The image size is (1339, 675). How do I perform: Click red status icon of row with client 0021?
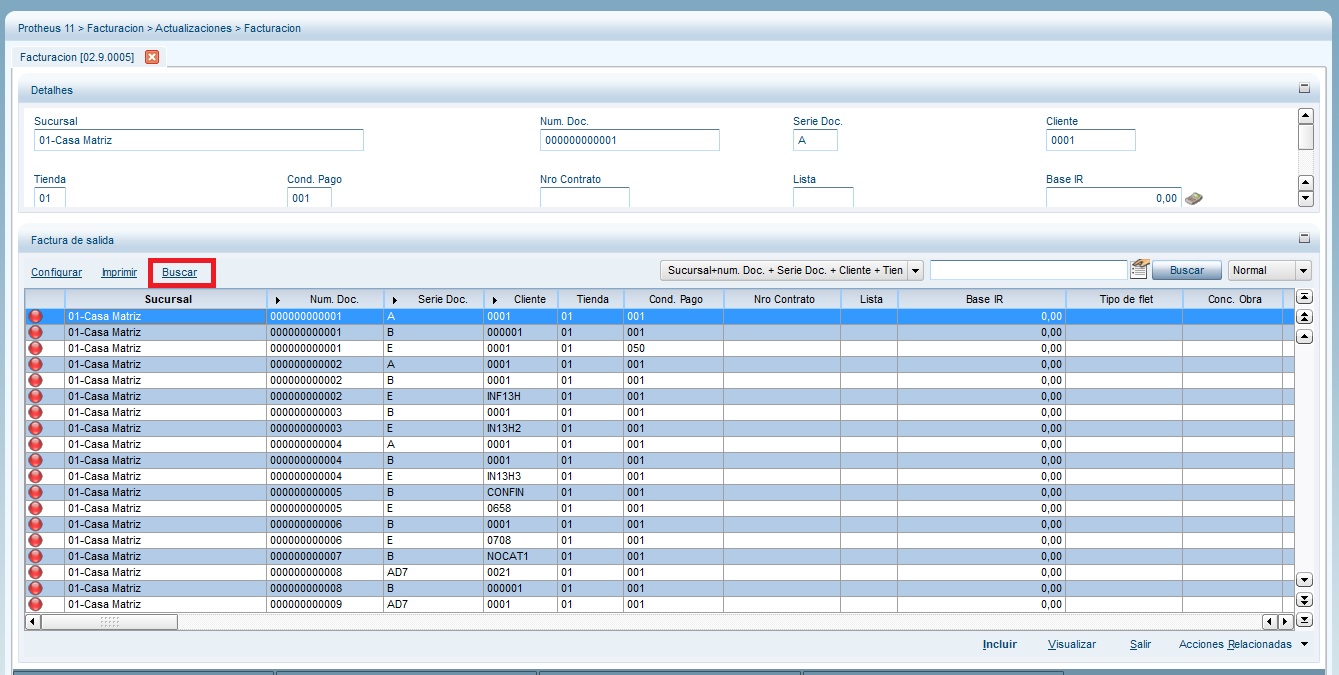point(36,572)
